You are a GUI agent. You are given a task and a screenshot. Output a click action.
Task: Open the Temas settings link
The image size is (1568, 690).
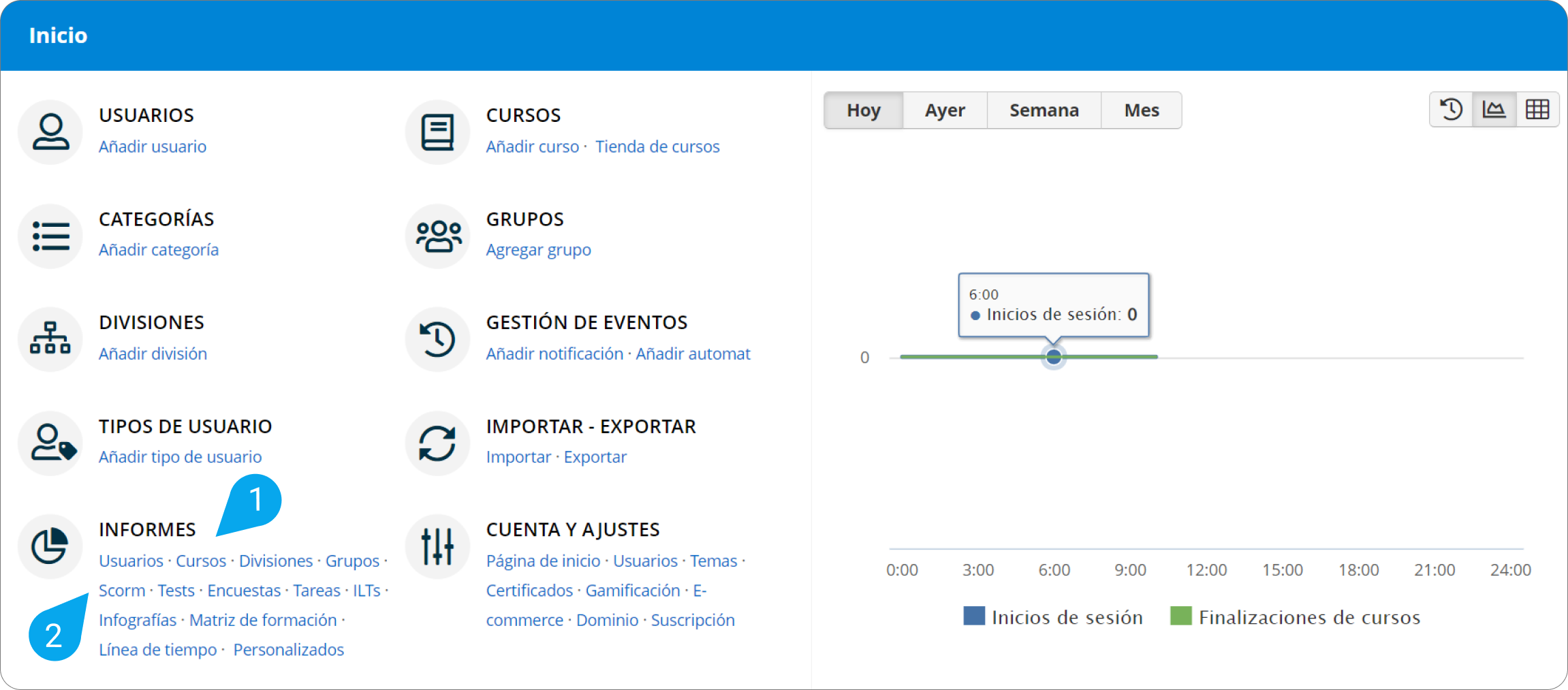coord(714,561)
